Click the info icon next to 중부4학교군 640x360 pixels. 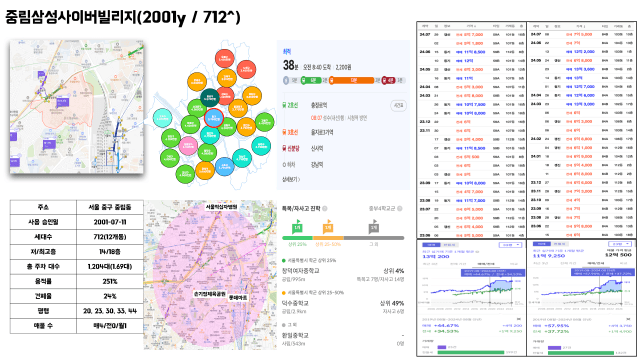pyautogui.click(x=400, y=208)
